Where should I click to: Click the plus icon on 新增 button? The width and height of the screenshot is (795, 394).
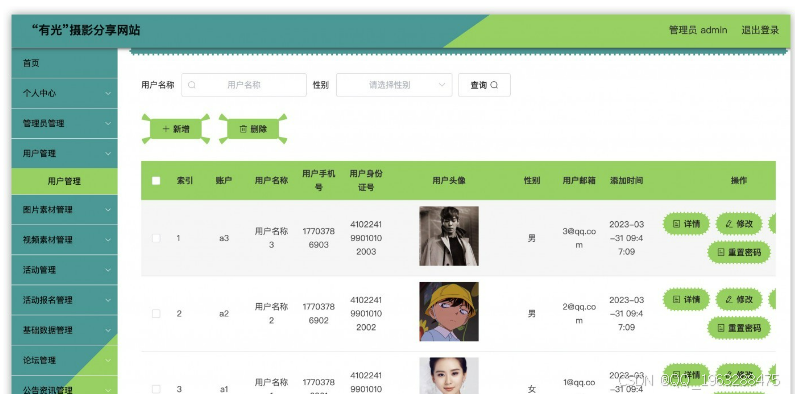coord(166,129)
